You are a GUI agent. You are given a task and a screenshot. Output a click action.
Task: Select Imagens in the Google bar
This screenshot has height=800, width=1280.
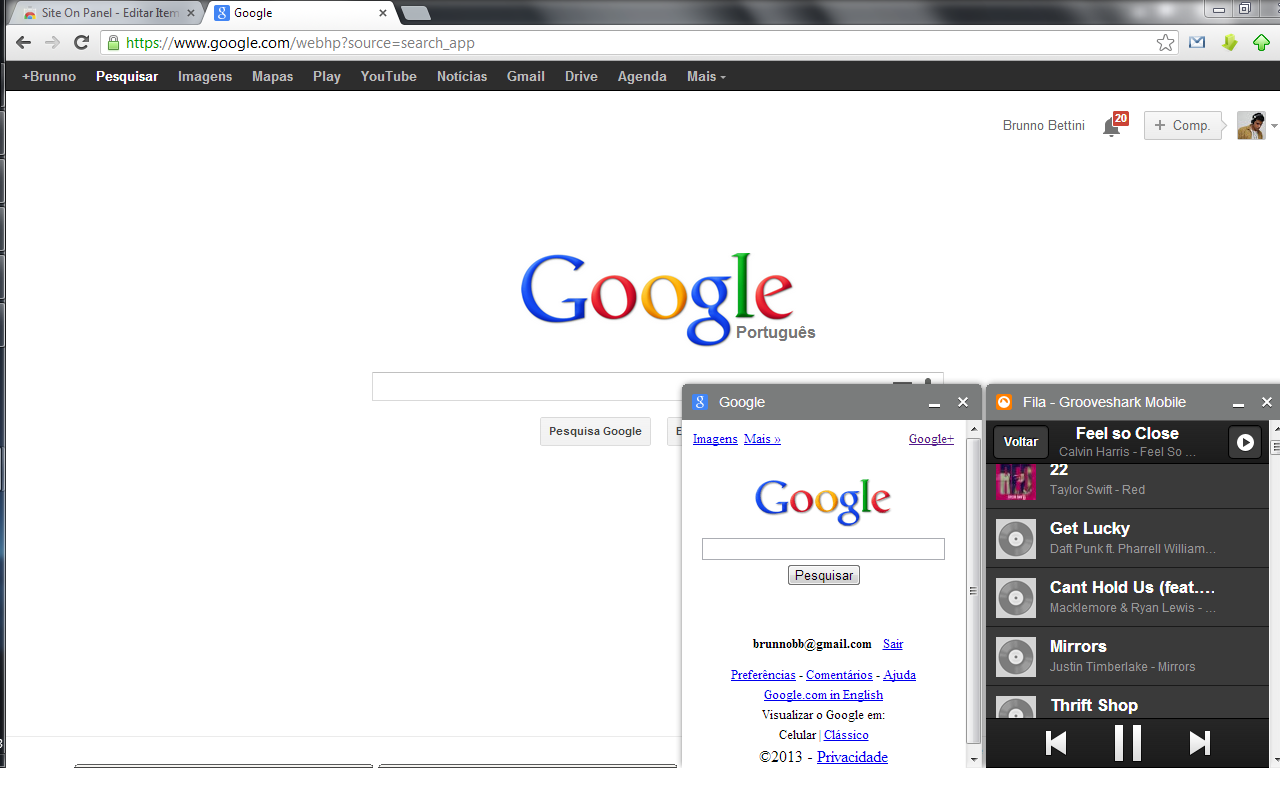point(205,76)
